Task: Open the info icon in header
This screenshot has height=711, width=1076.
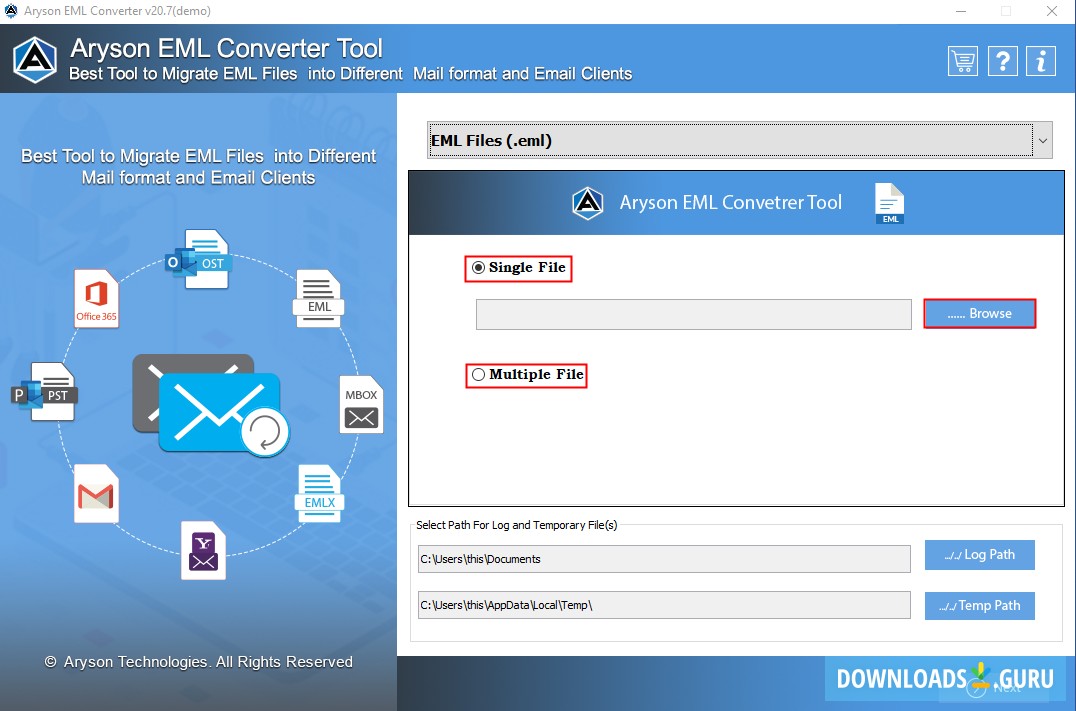Action: pyautogui.click(x=1041, y=61)
